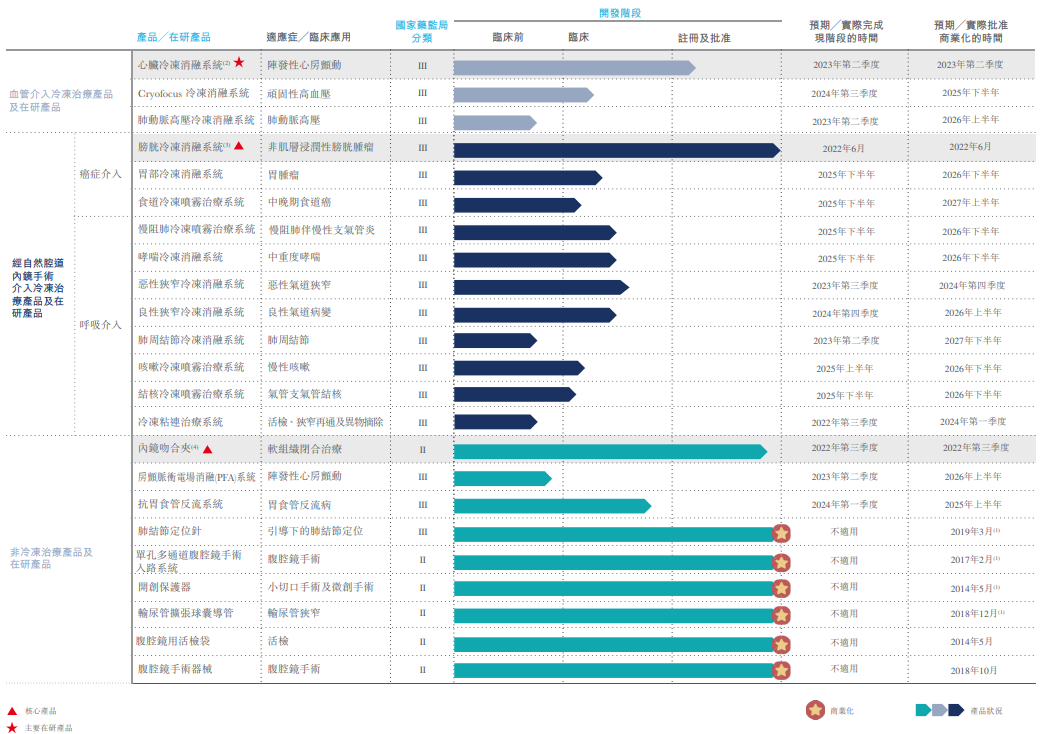Click commercialization medal in 輸尿管擴張球囊導管 row
1055x734 pixels.
point(781,615)
